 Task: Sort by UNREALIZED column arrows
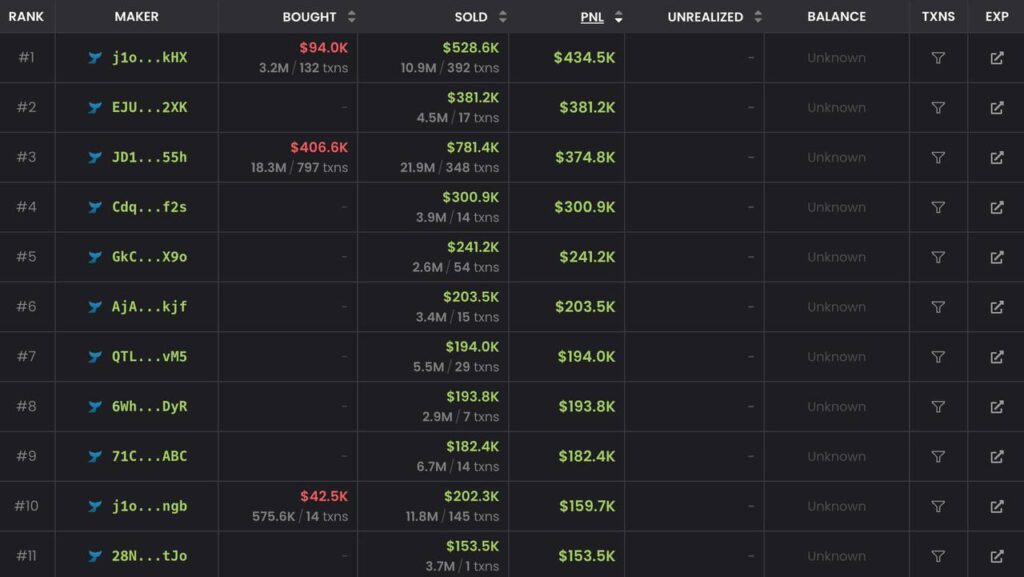758,17
